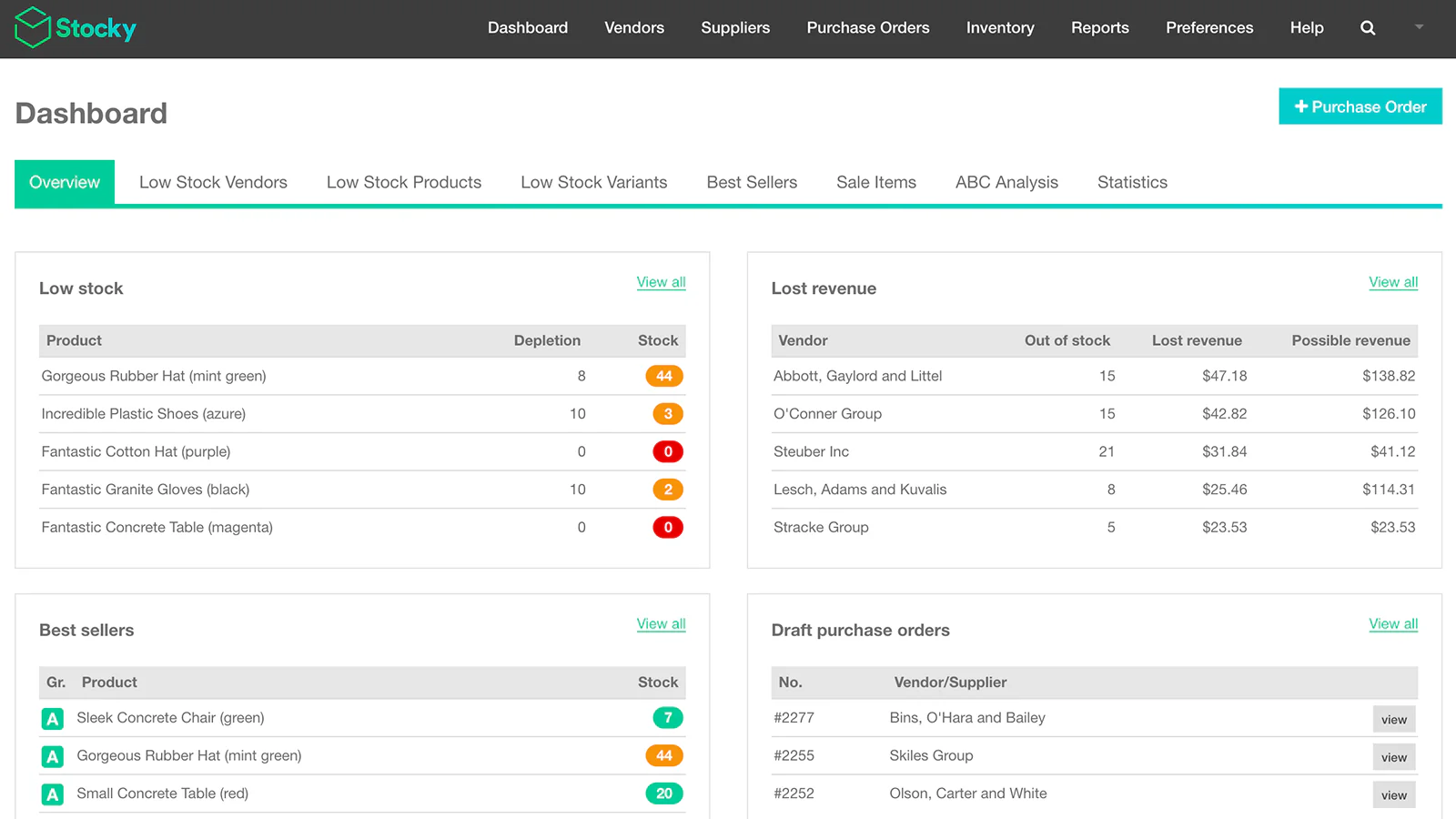Image resolution: width=1456 pixels, height=819 pixels.
Task: Click the green 20 stock badge for Small Concrete Table
Action: tap(664, 793)
